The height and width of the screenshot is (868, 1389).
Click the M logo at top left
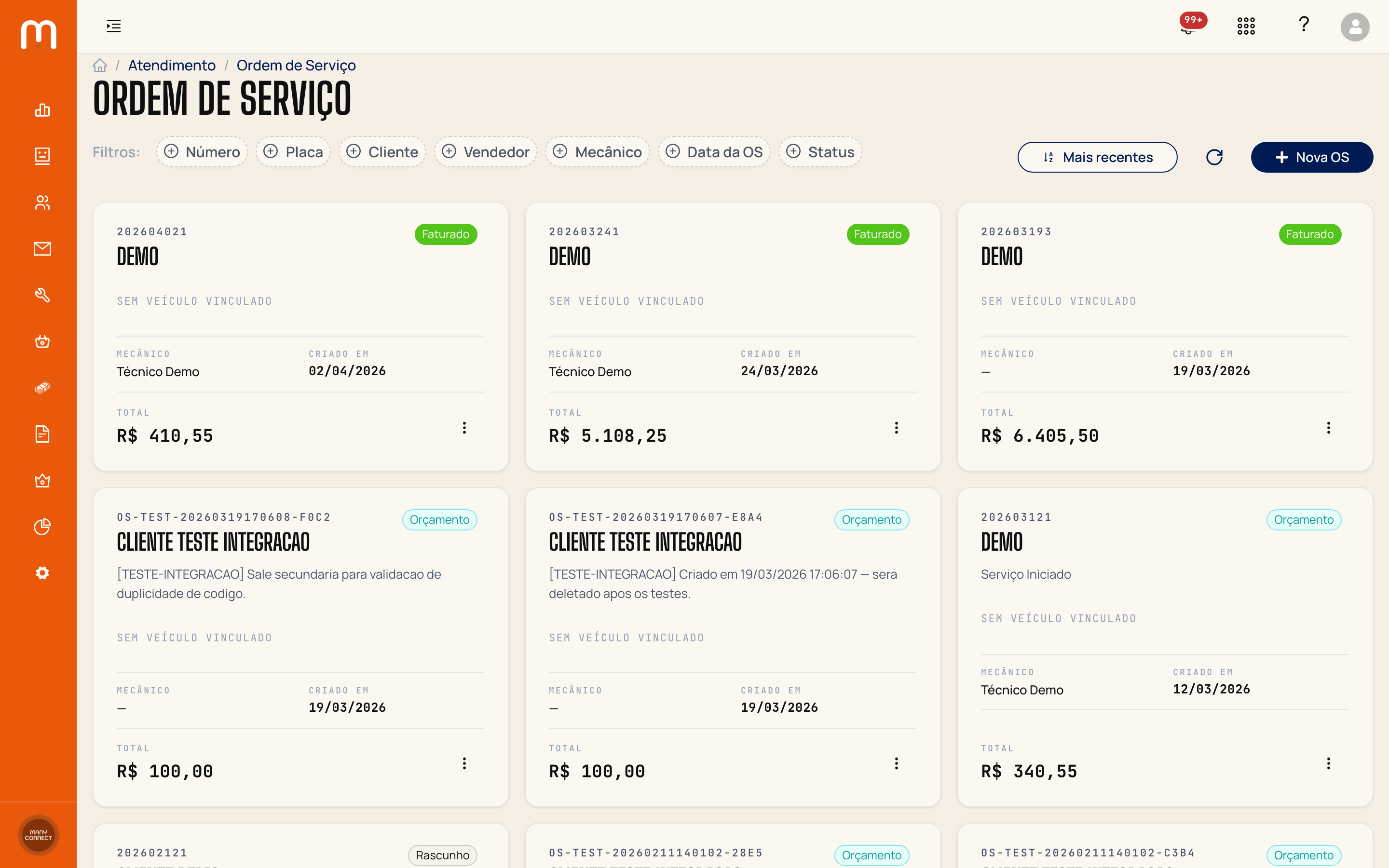(x=39, y=34)
